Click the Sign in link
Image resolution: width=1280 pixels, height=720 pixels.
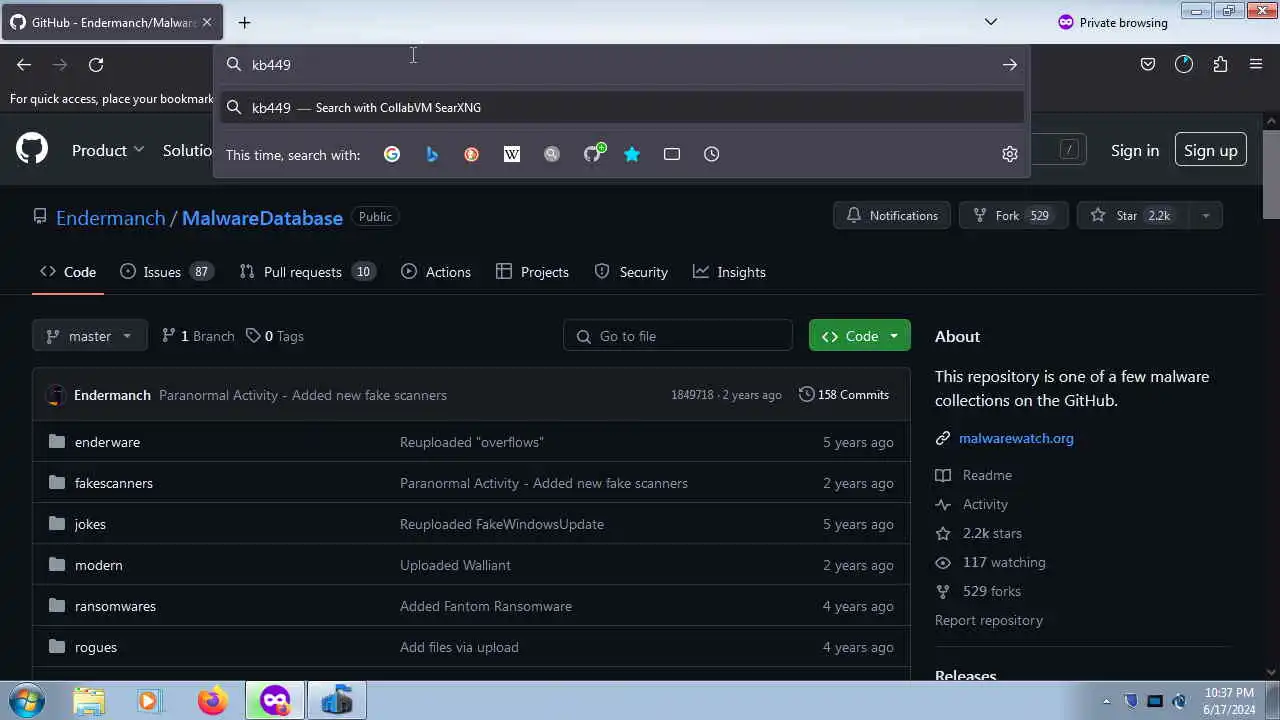(1135, 150)
